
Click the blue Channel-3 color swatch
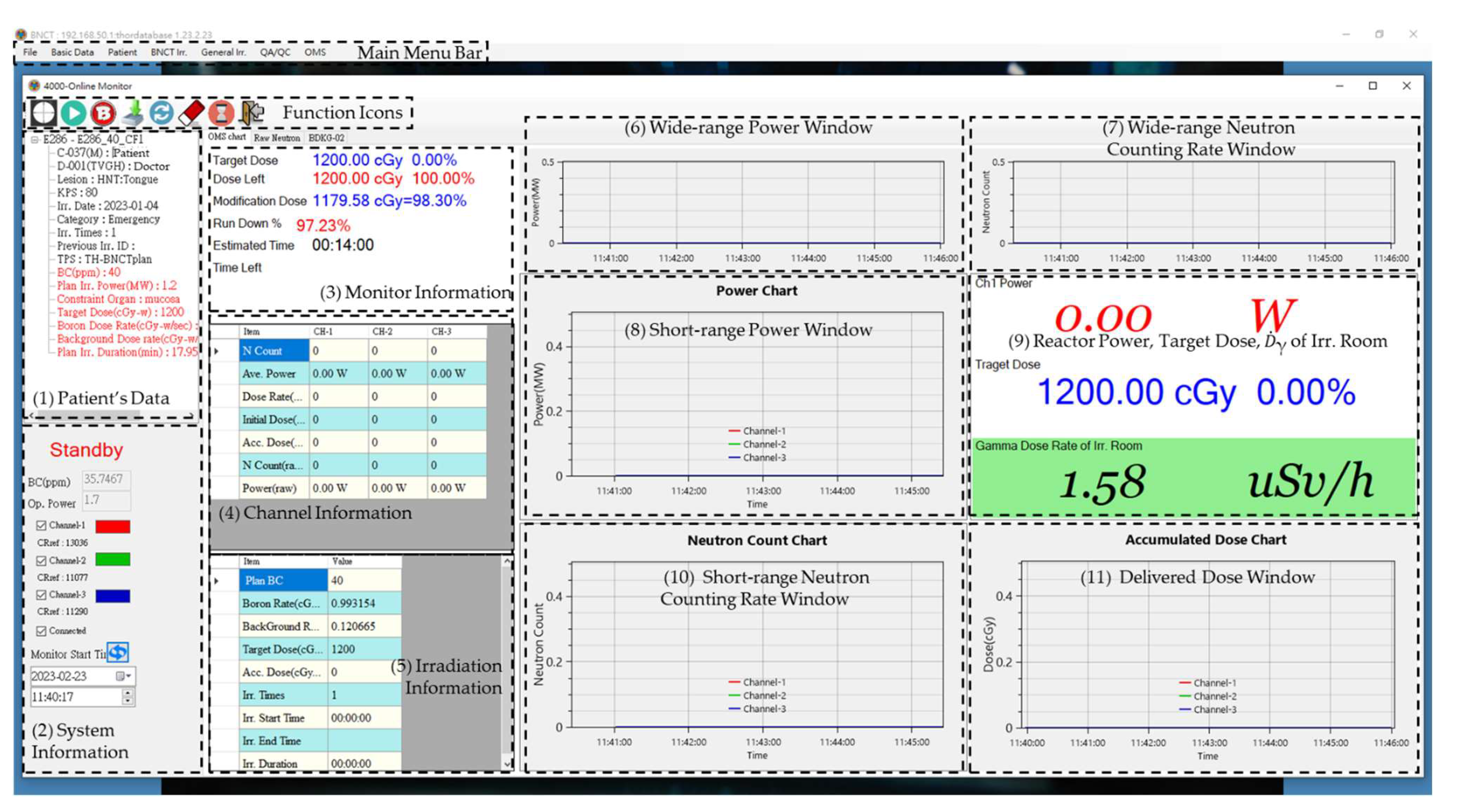pos(113,596)
